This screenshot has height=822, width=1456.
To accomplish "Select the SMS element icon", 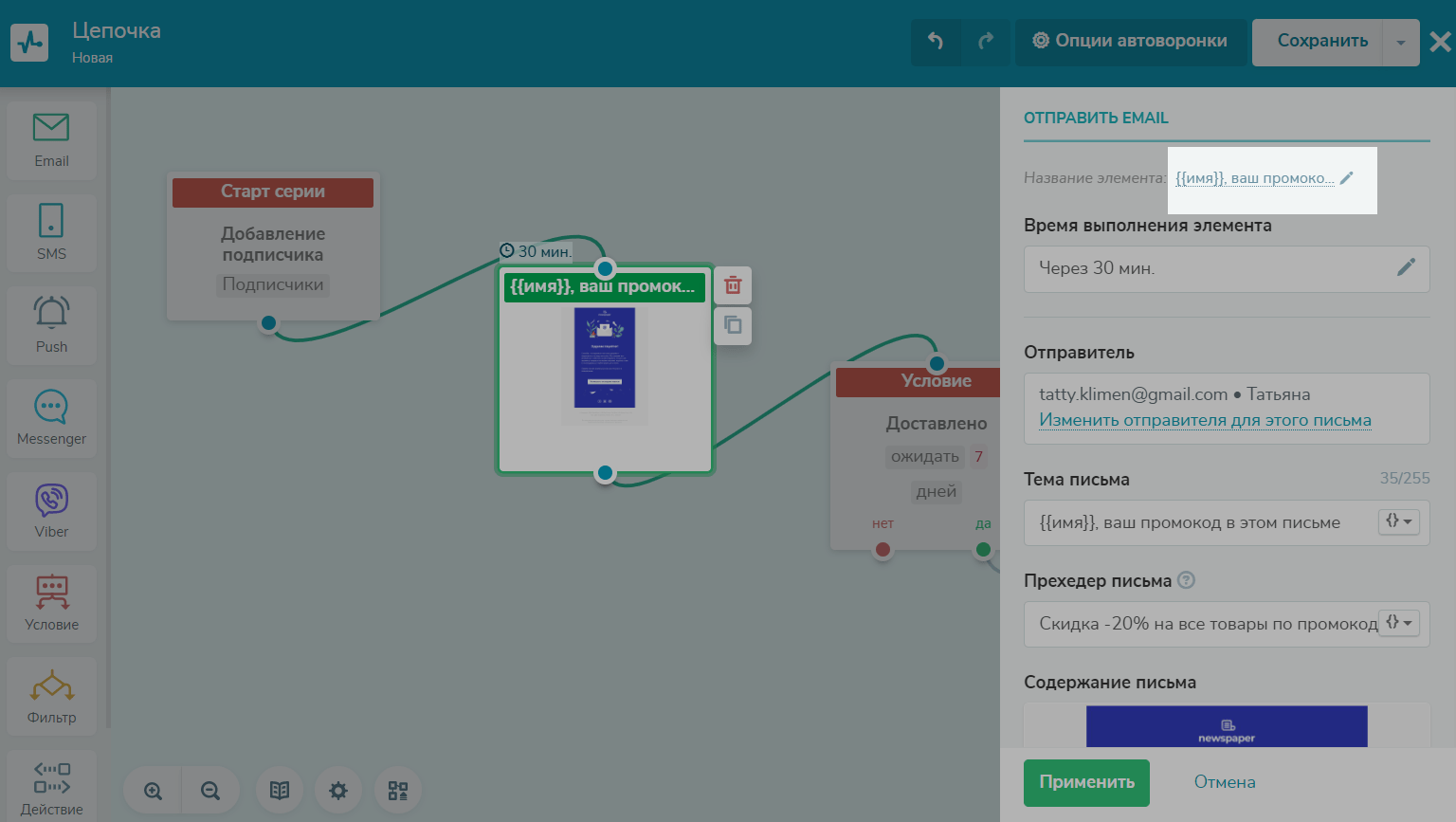I will (x=51, y=232).
